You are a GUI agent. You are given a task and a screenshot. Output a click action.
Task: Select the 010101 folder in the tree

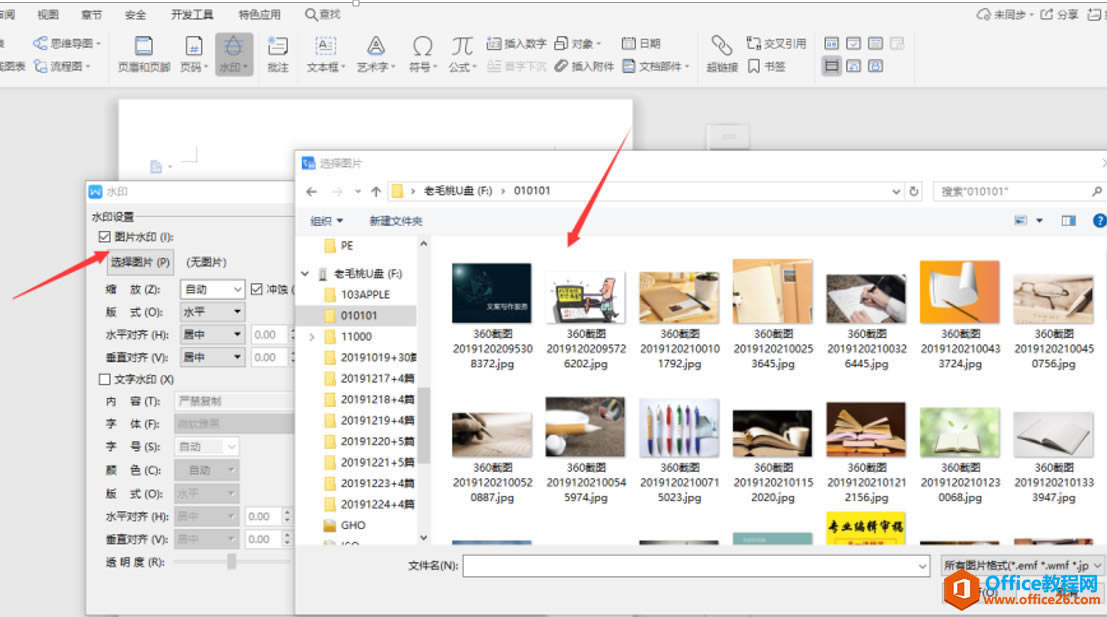coord(357,316)
